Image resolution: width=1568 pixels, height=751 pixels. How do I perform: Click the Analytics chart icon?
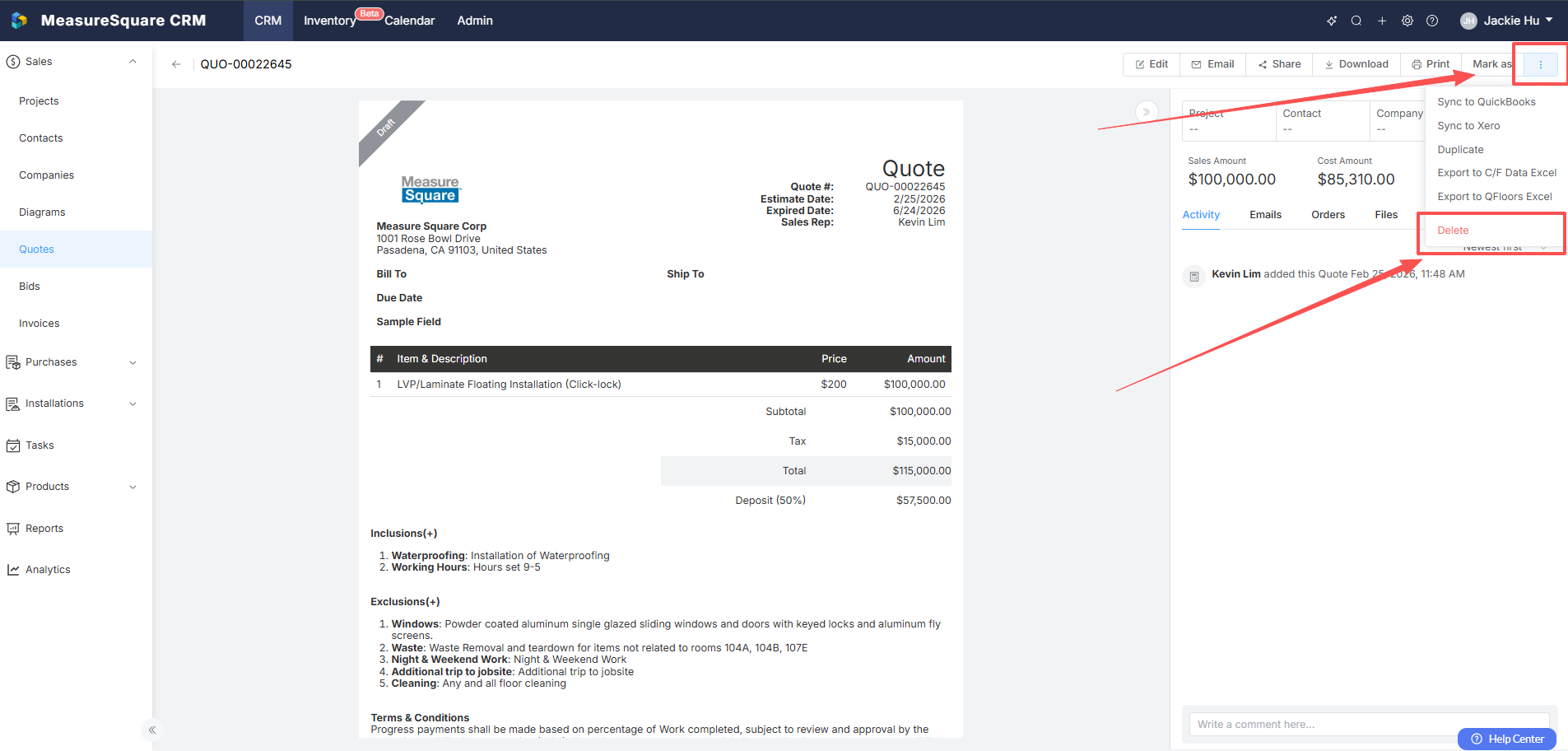click(13, 570)
